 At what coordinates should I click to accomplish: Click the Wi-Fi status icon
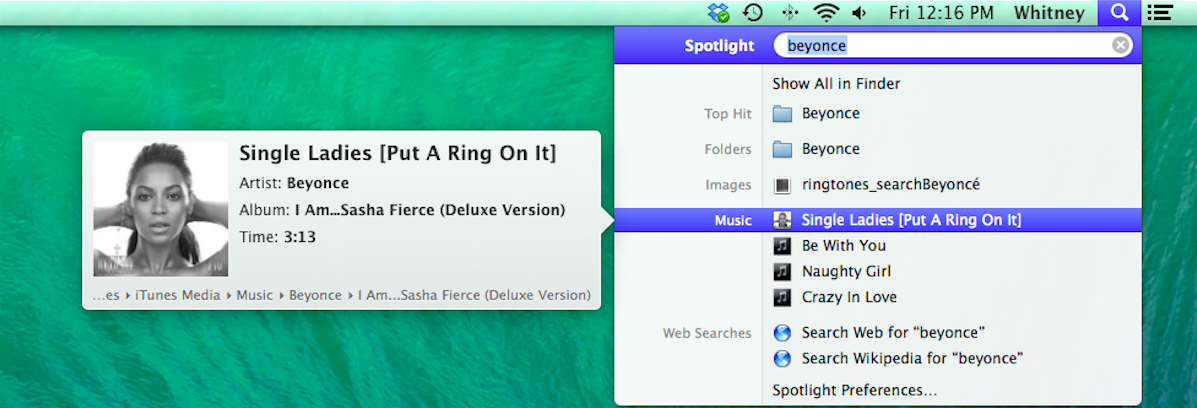[825, 13]
